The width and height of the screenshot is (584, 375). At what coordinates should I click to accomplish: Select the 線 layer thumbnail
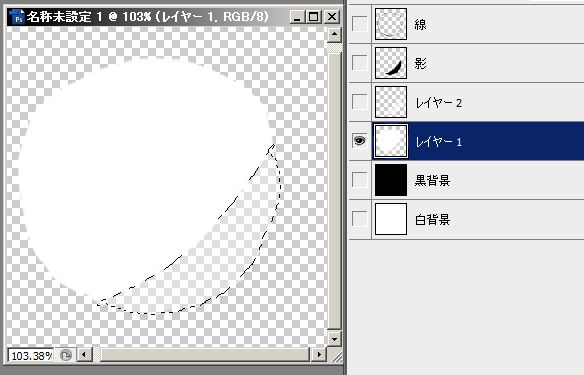[391, 24]
